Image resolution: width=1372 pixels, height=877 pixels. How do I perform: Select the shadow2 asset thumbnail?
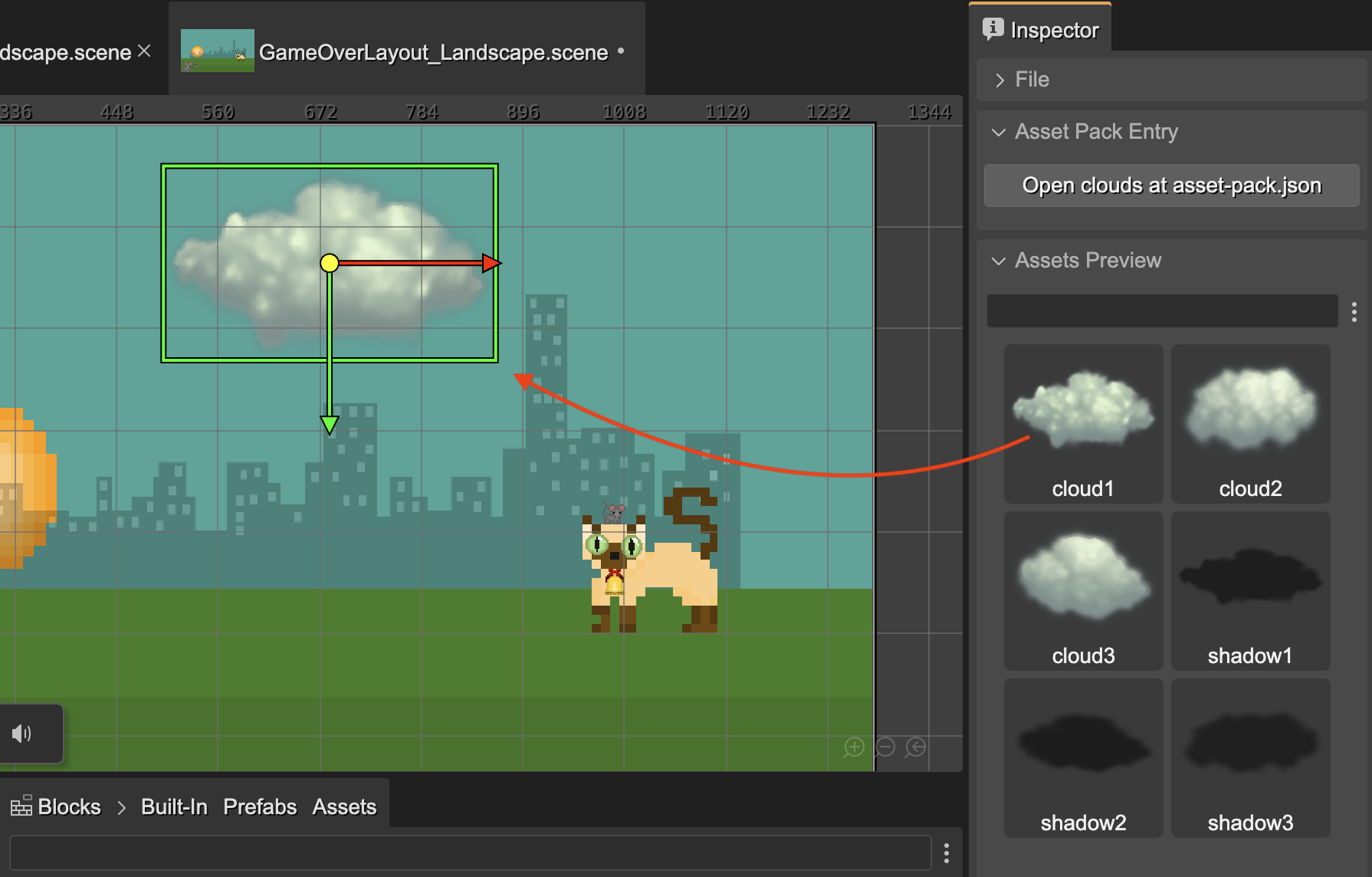coord(1083,758)
